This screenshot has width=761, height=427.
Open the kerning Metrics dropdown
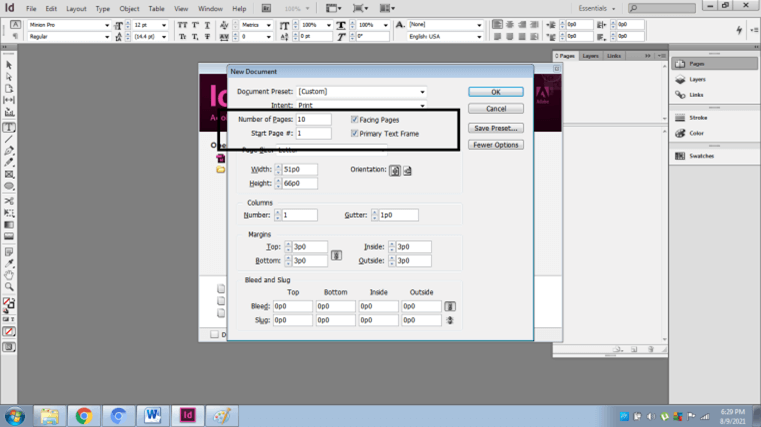(x=268, y=25)
